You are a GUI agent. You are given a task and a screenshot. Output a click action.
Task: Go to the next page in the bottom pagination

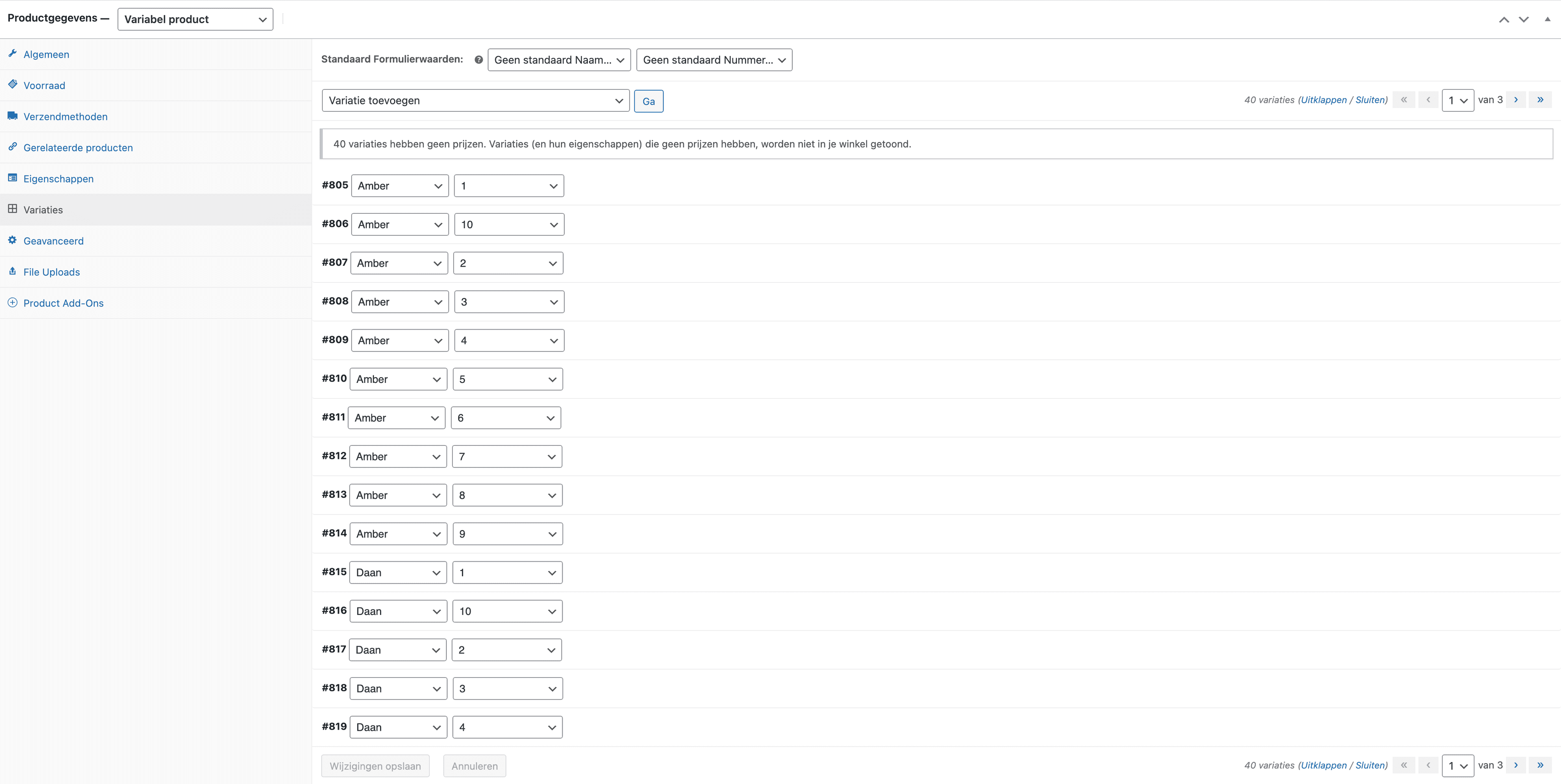(1516, 765)
